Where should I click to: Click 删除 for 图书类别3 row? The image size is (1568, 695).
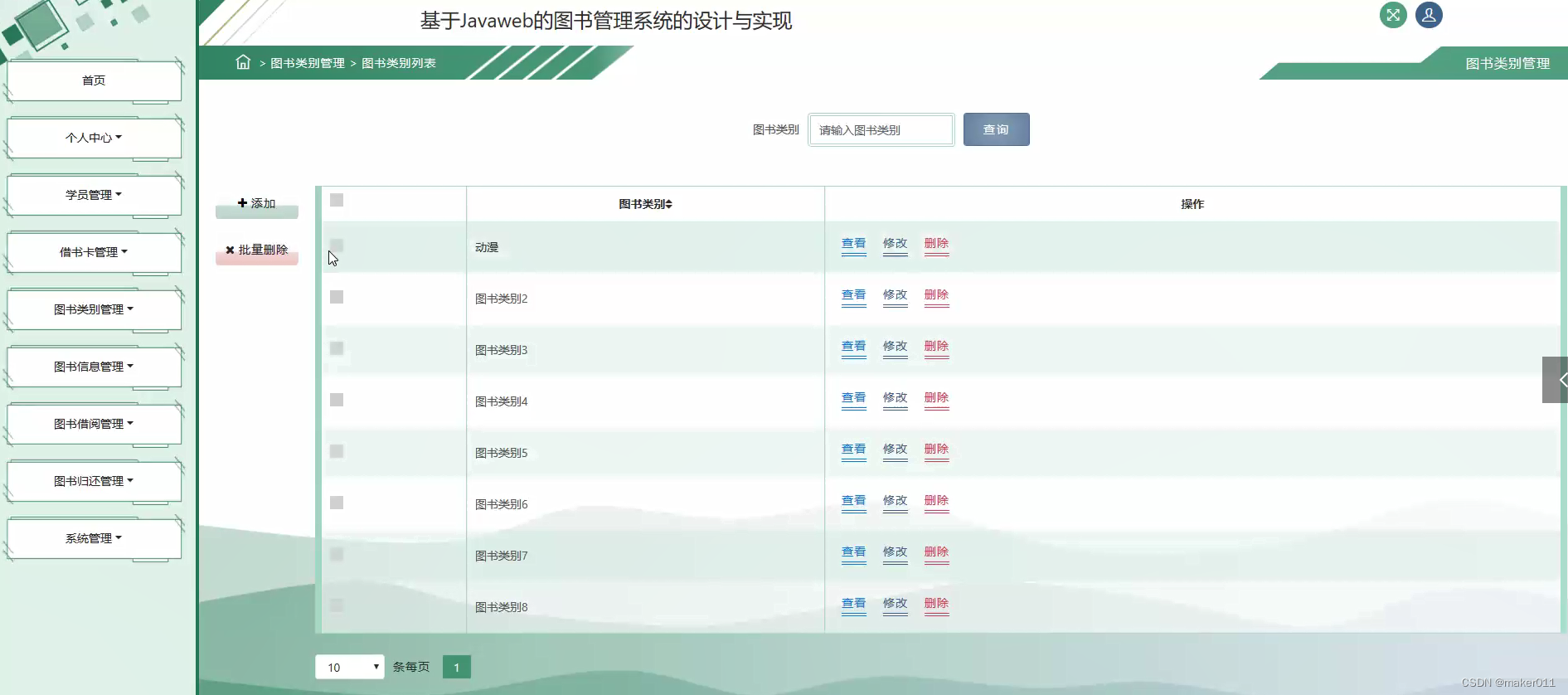(x=936, y=347)
